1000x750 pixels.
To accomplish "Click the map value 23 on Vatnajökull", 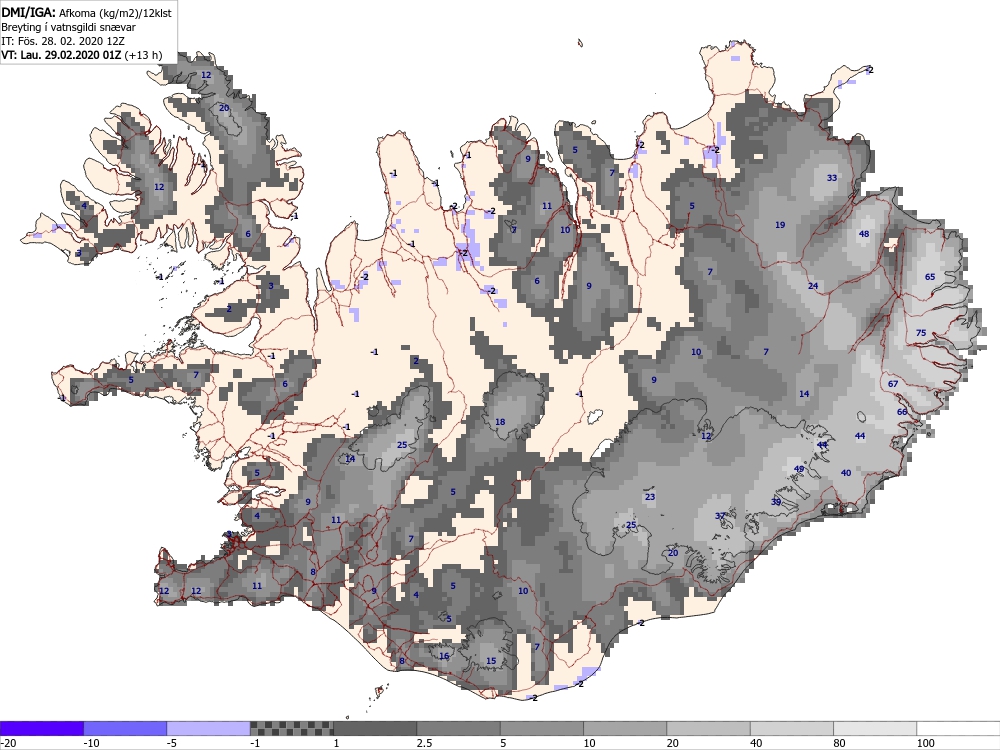I will (650, 497).
